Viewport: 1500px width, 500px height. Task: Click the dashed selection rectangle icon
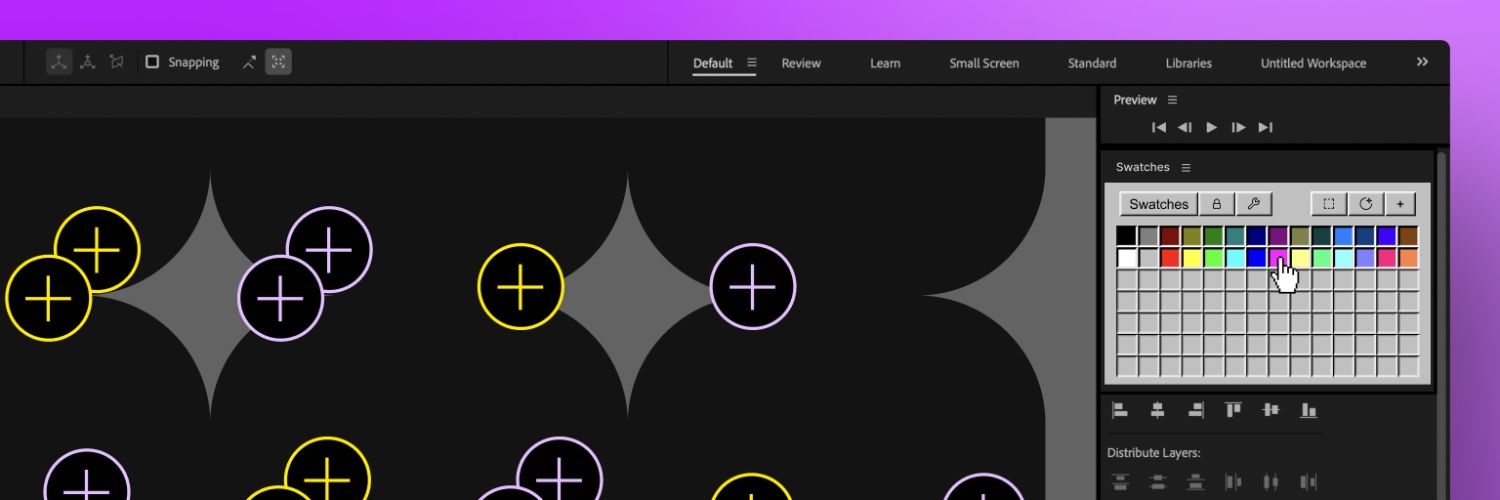1329,204
